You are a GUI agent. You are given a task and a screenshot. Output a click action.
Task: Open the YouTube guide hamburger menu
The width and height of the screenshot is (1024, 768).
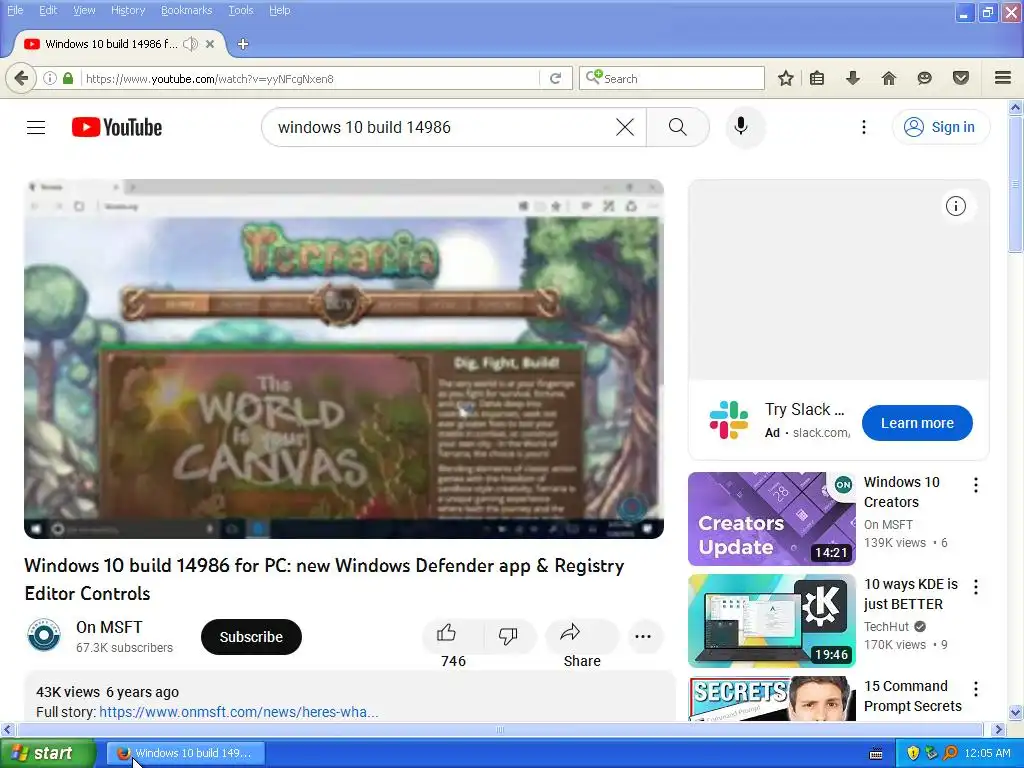click(x=36, y=127)
